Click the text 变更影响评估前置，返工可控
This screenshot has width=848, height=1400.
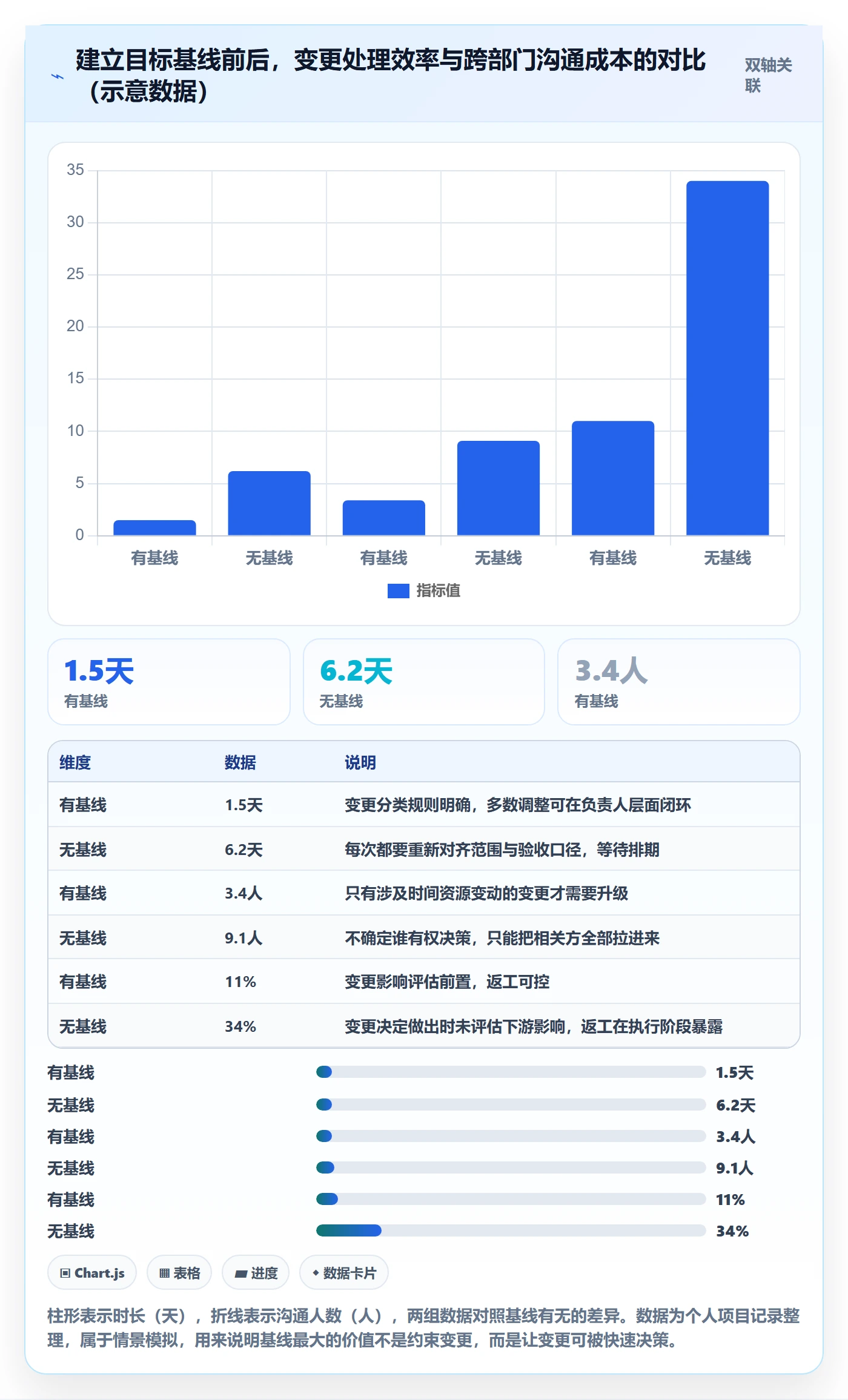447,982
